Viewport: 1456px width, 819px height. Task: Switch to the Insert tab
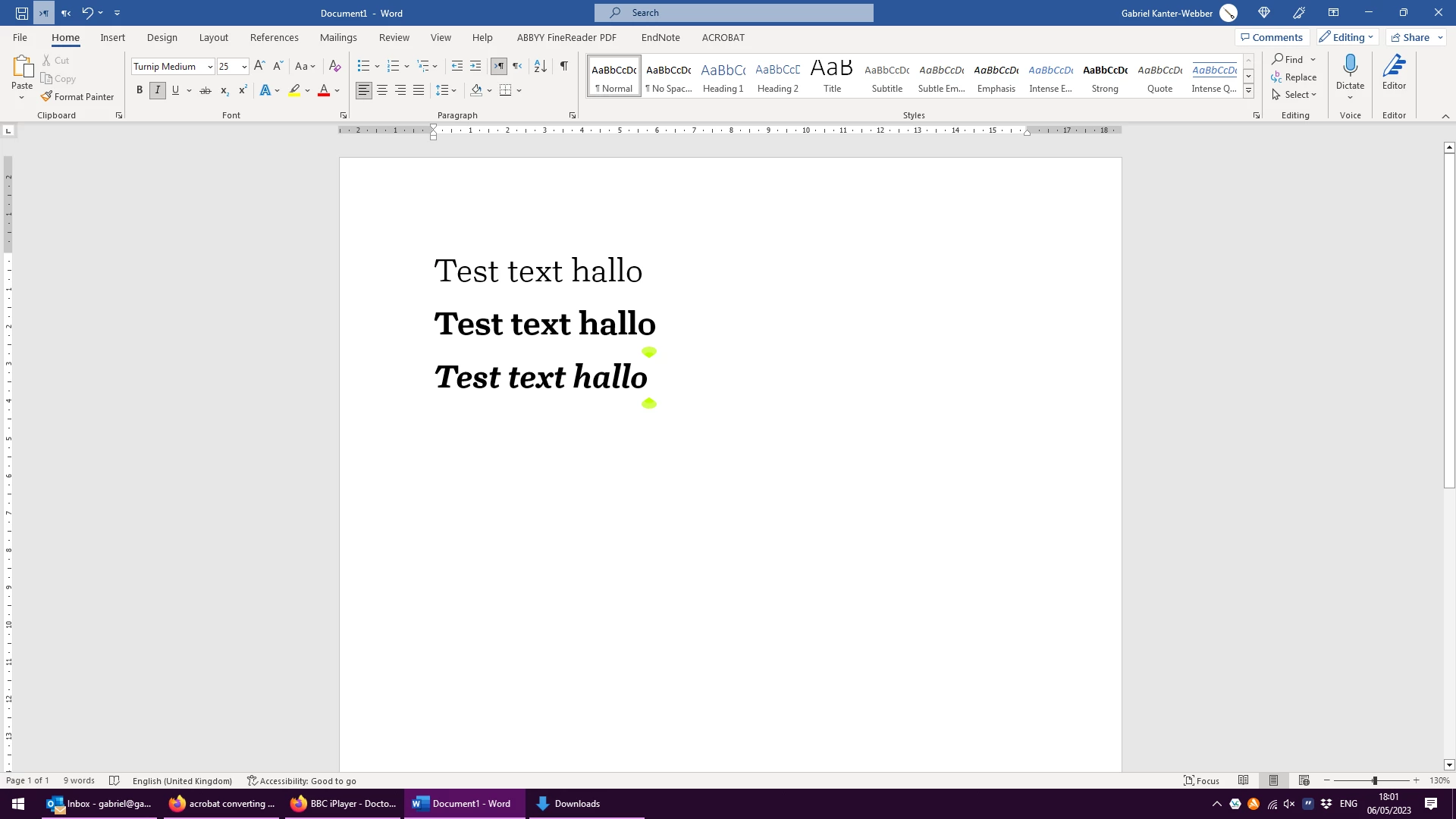pyautogui.click(x=112, y=37)
